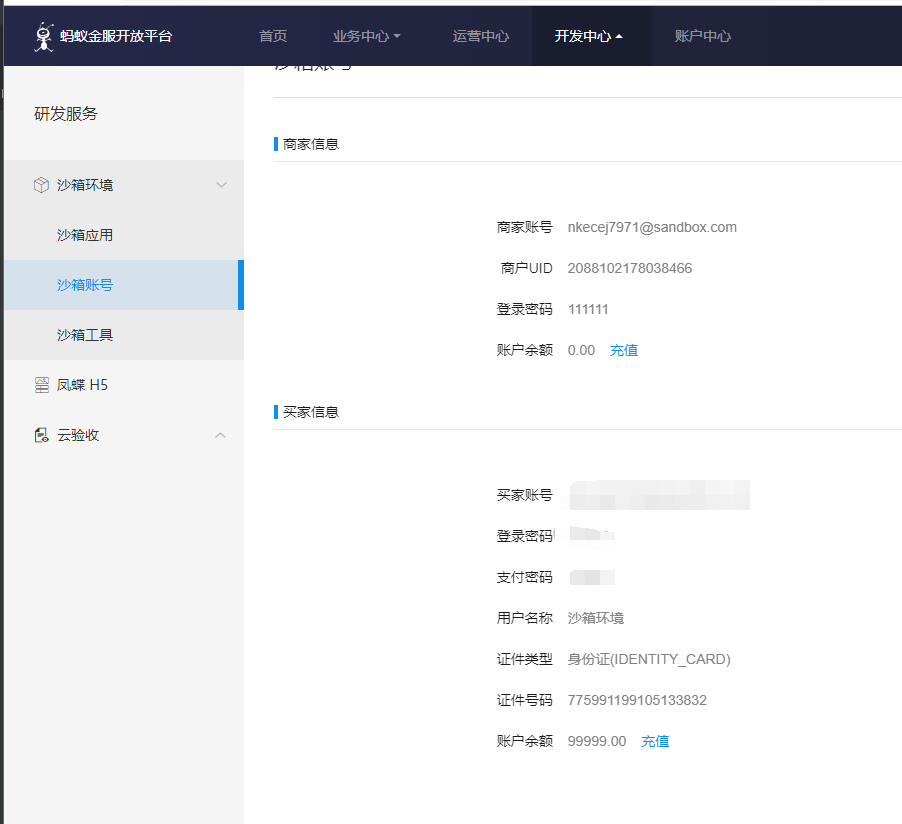The width and height of the screenshot is (902, 824).
Task: Click the 商家账号 field label
Action: point(524,227)
